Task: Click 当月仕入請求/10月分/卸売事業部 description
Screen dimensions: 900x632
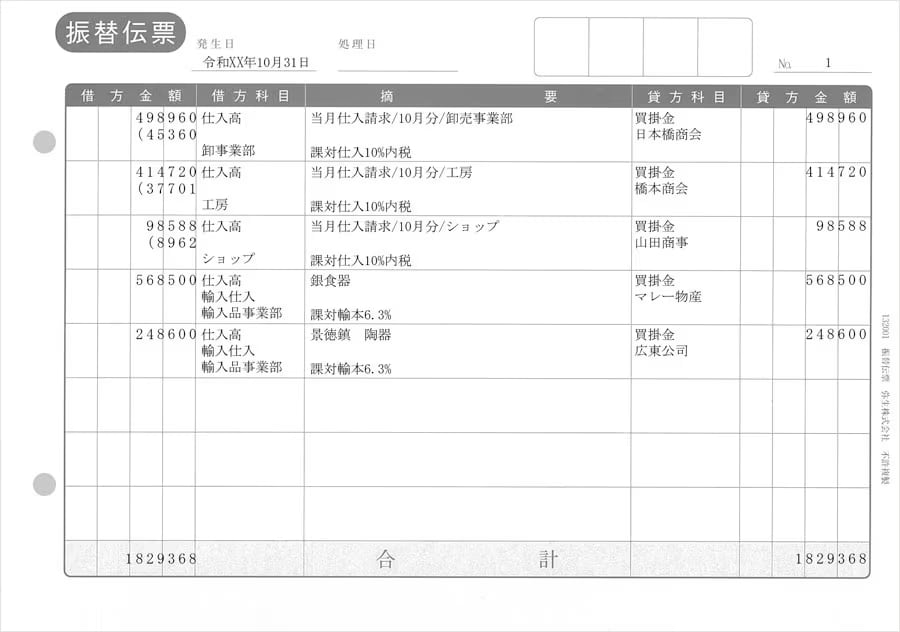Action: pos(412,118)
